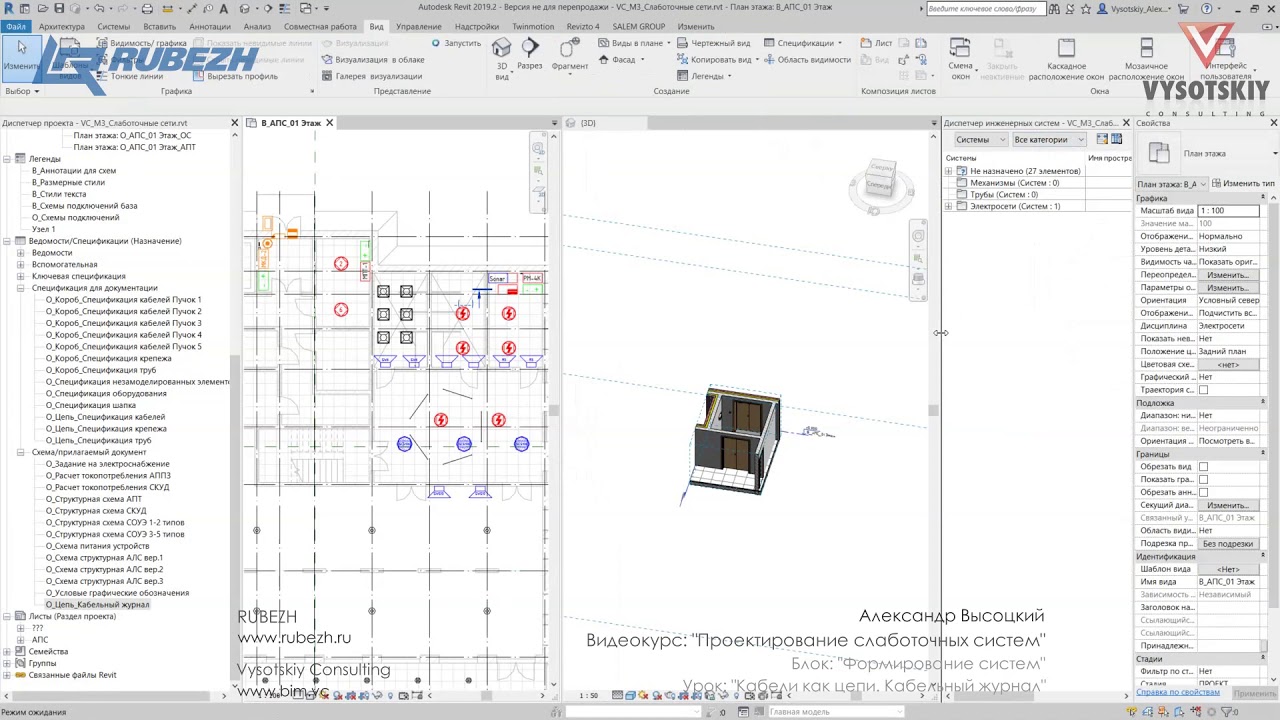The width and height of the screenshot is (1280, 720).
Task: Close the Диспетчер проекта panel
Action: click(x=235, y=123)
